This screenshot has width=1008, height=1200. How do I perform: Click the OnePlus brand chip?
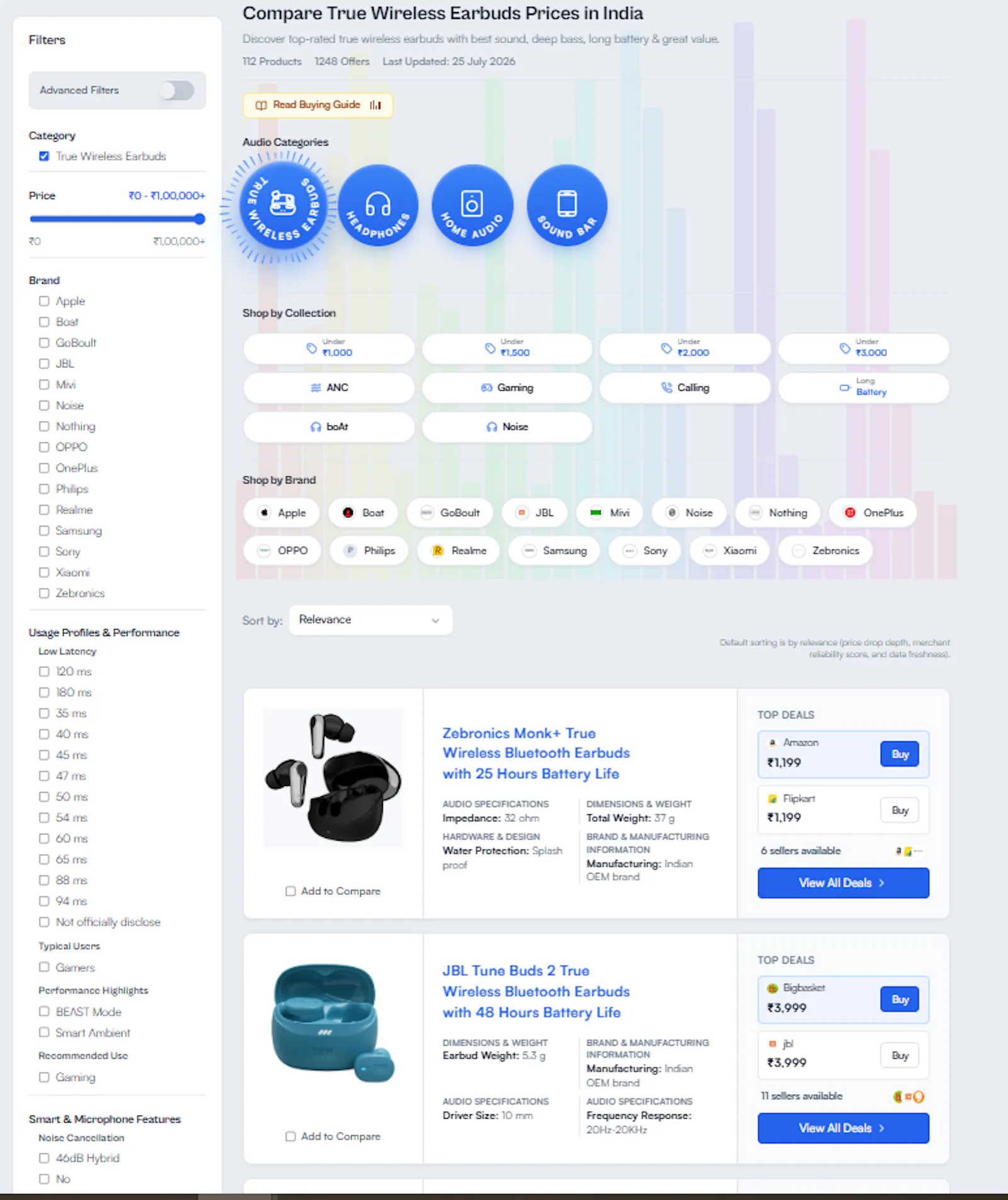pos(873,512)
